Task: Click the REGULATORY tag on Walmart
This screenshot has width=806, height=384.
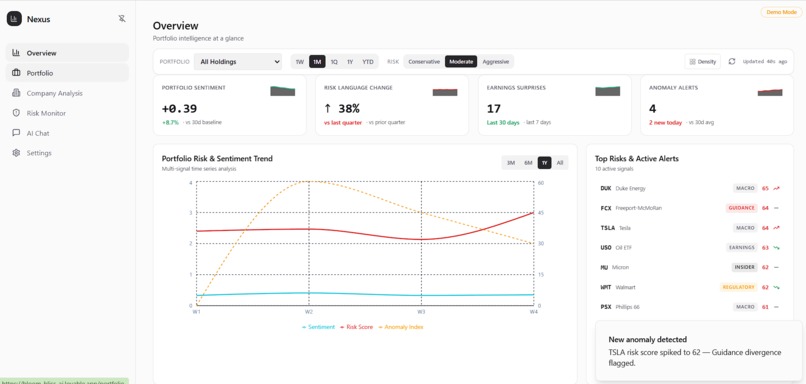Action: point(738,287)
